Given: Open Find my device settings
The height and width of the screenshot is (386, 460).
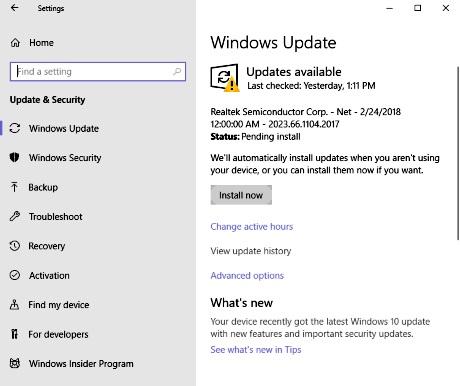Looking at the screenshot, I should [59, 305].
